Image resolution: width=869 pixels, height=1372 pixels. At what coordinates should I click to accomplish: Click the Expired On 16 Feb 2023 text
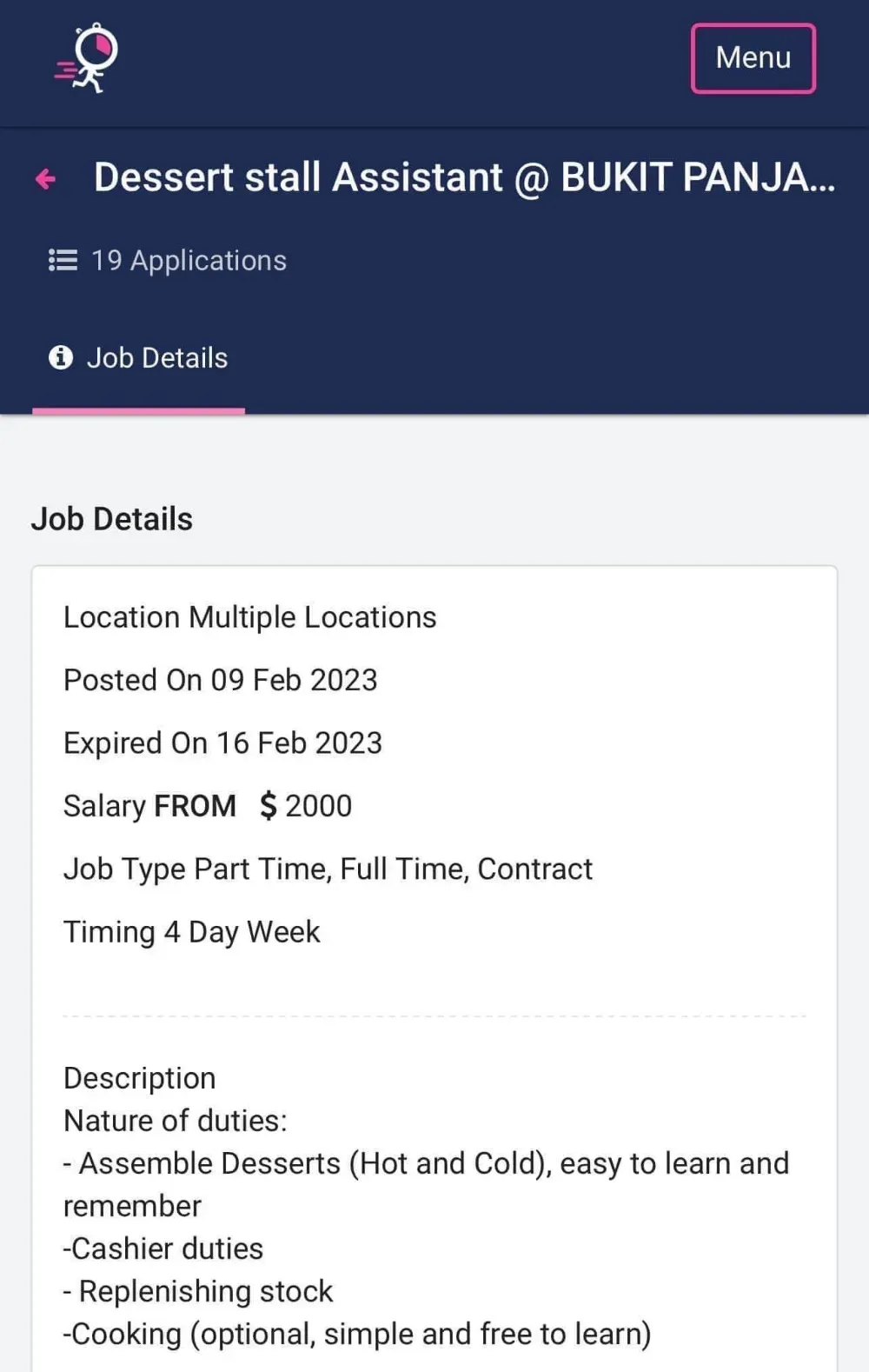pyautogui.click(x=222, y=743)
